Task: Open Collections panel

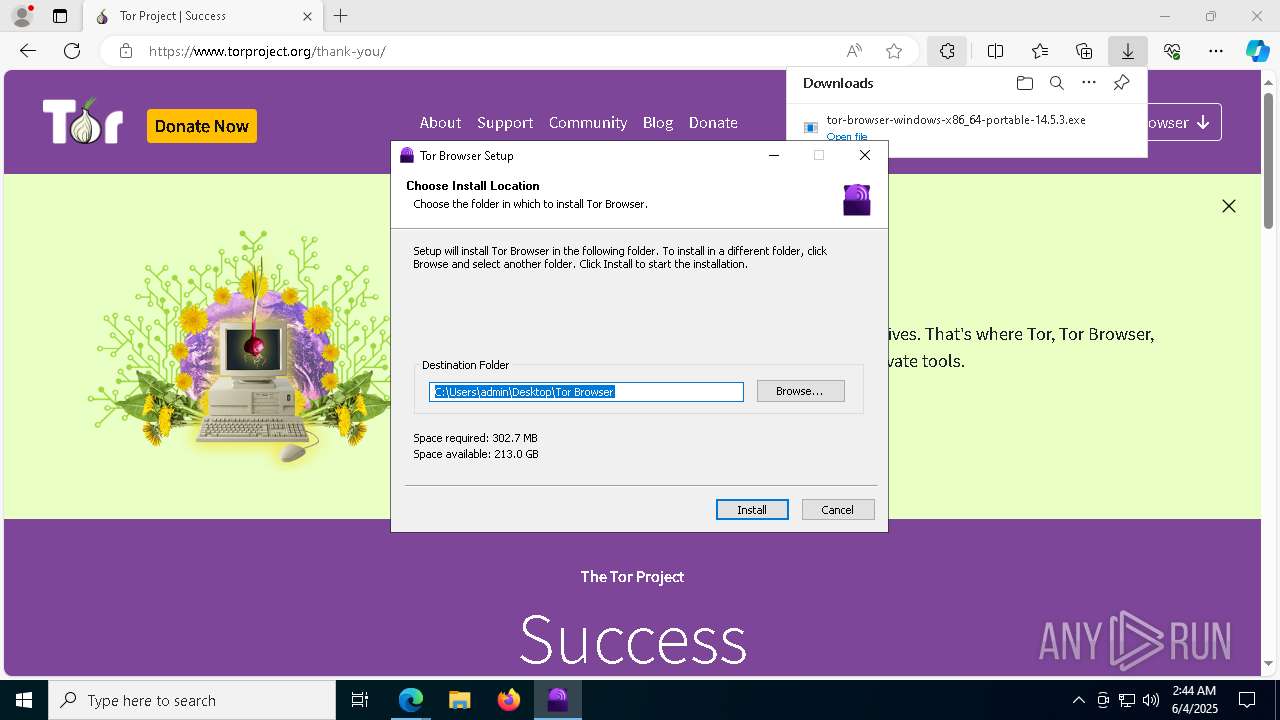Action: pyautogui.click(x=1084, y=51)
